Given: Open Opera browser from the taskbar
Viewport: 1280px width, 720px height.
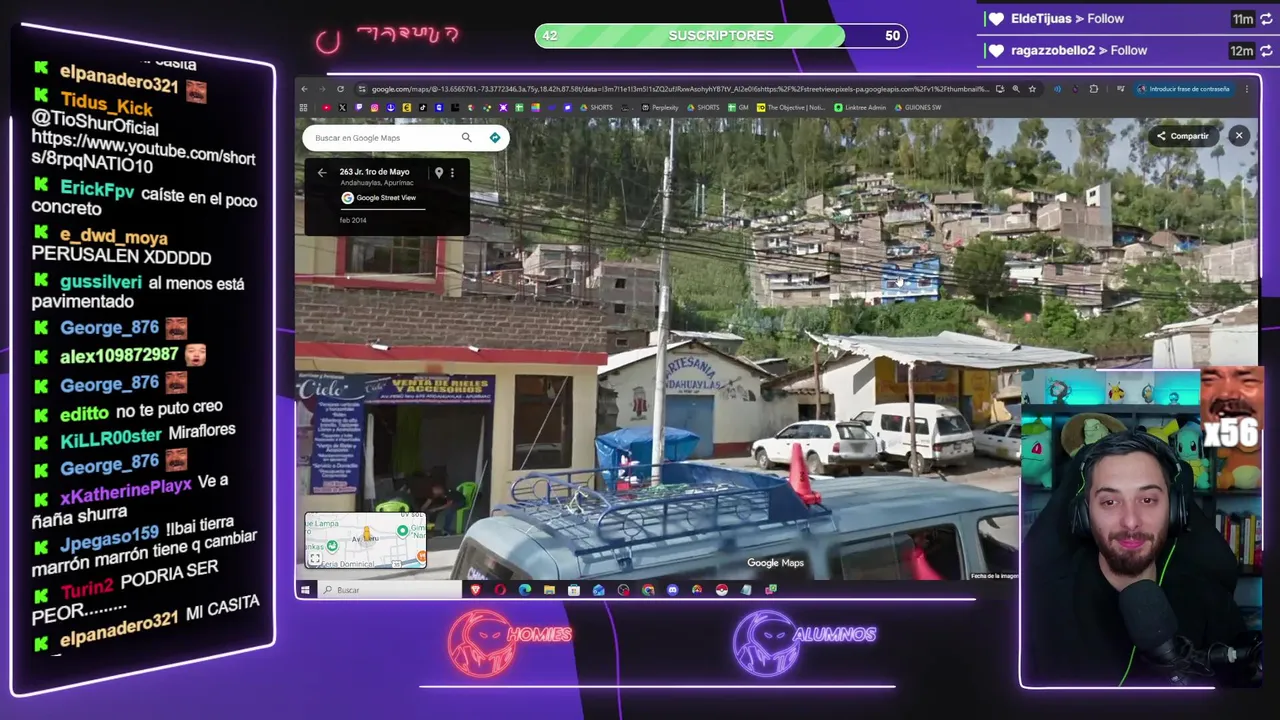Looking at the screenshot, I should [x=500, y=590].
